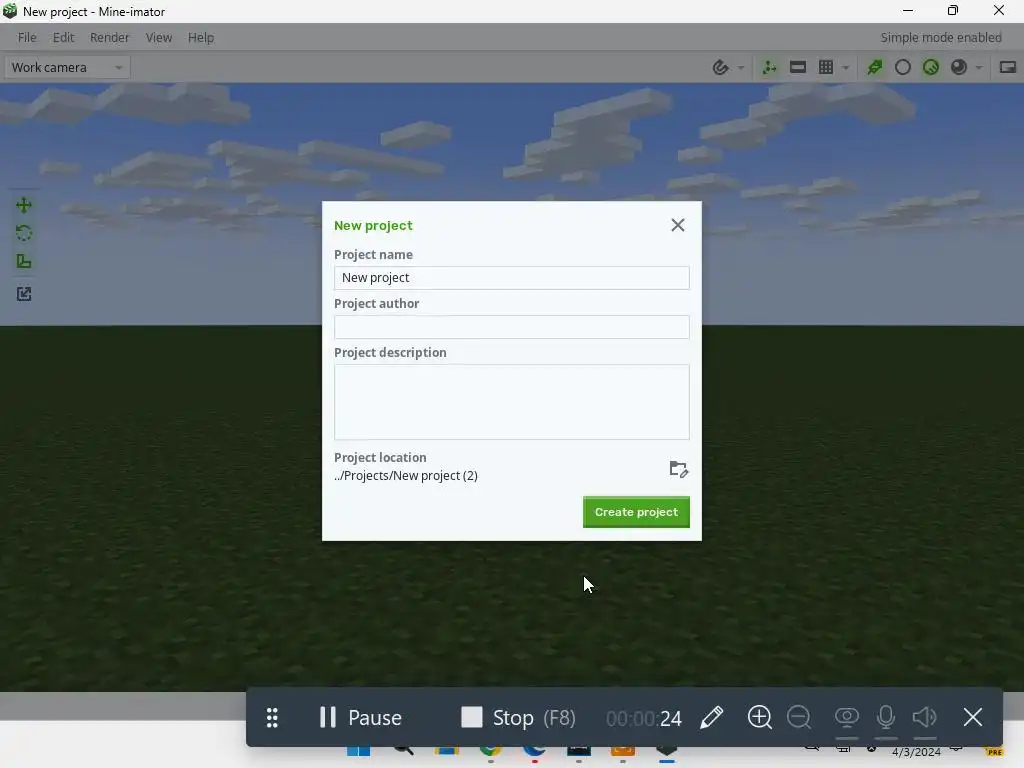This screenshot has width=1024, height=768.
Task: Toggle the empty circle shading icon
Action: click(903, 67)
